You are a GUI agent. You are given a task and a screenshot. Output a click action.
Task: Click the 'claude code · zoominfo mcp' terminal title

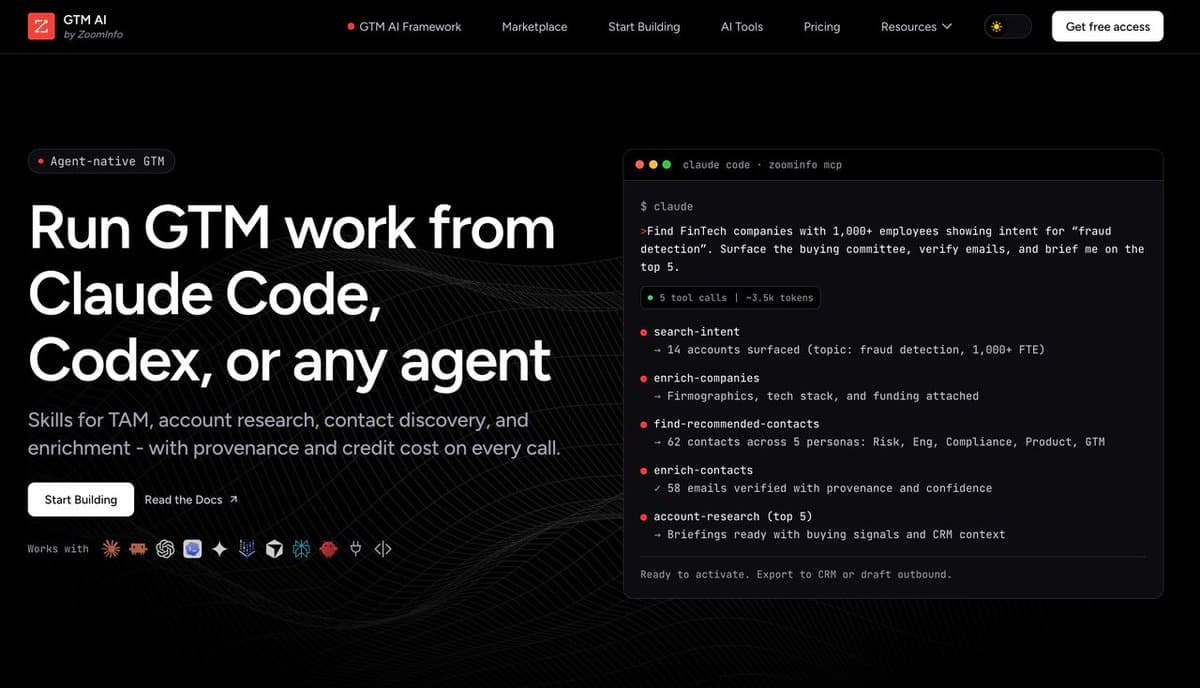click(762, 164)
